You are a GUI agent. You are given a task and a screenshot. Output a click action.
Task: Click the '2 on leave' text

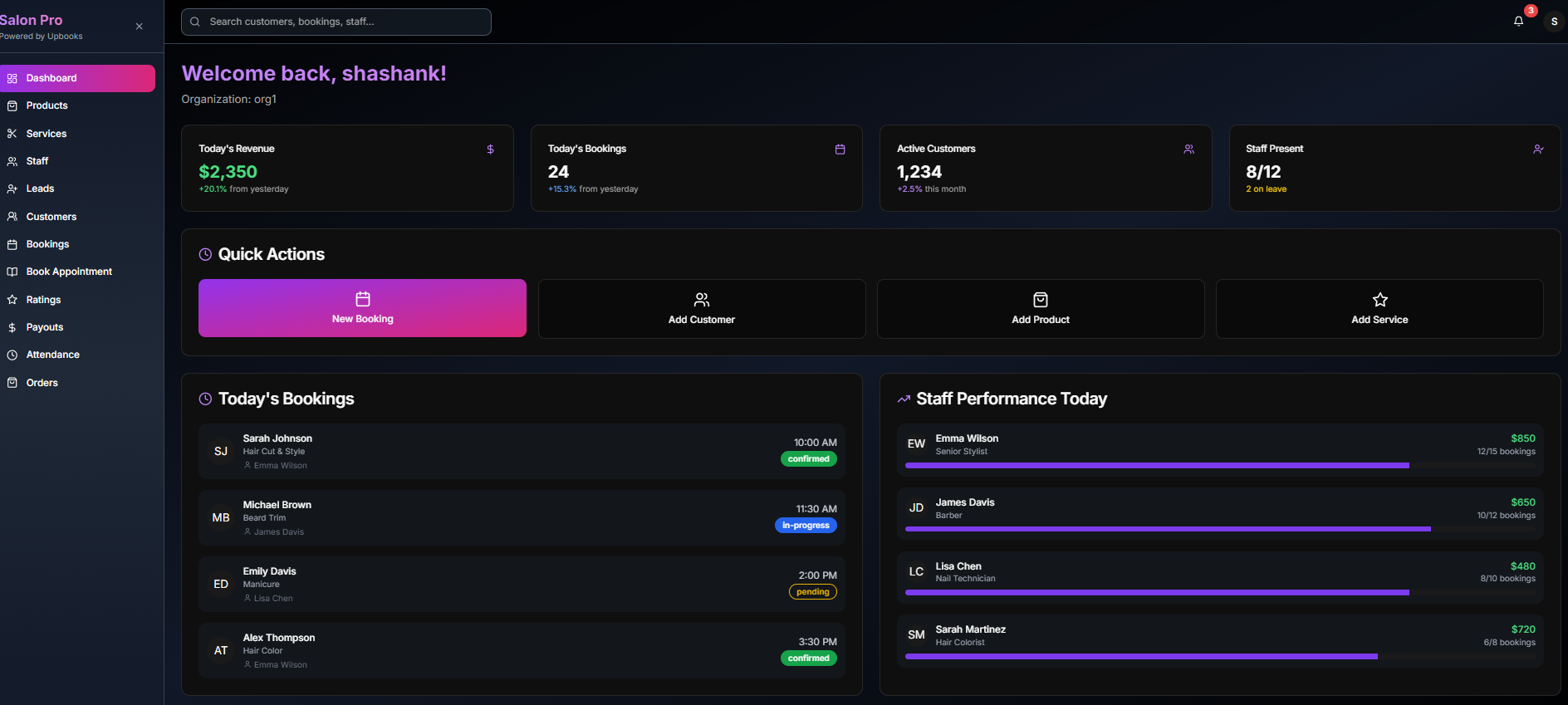(1266, 189)
